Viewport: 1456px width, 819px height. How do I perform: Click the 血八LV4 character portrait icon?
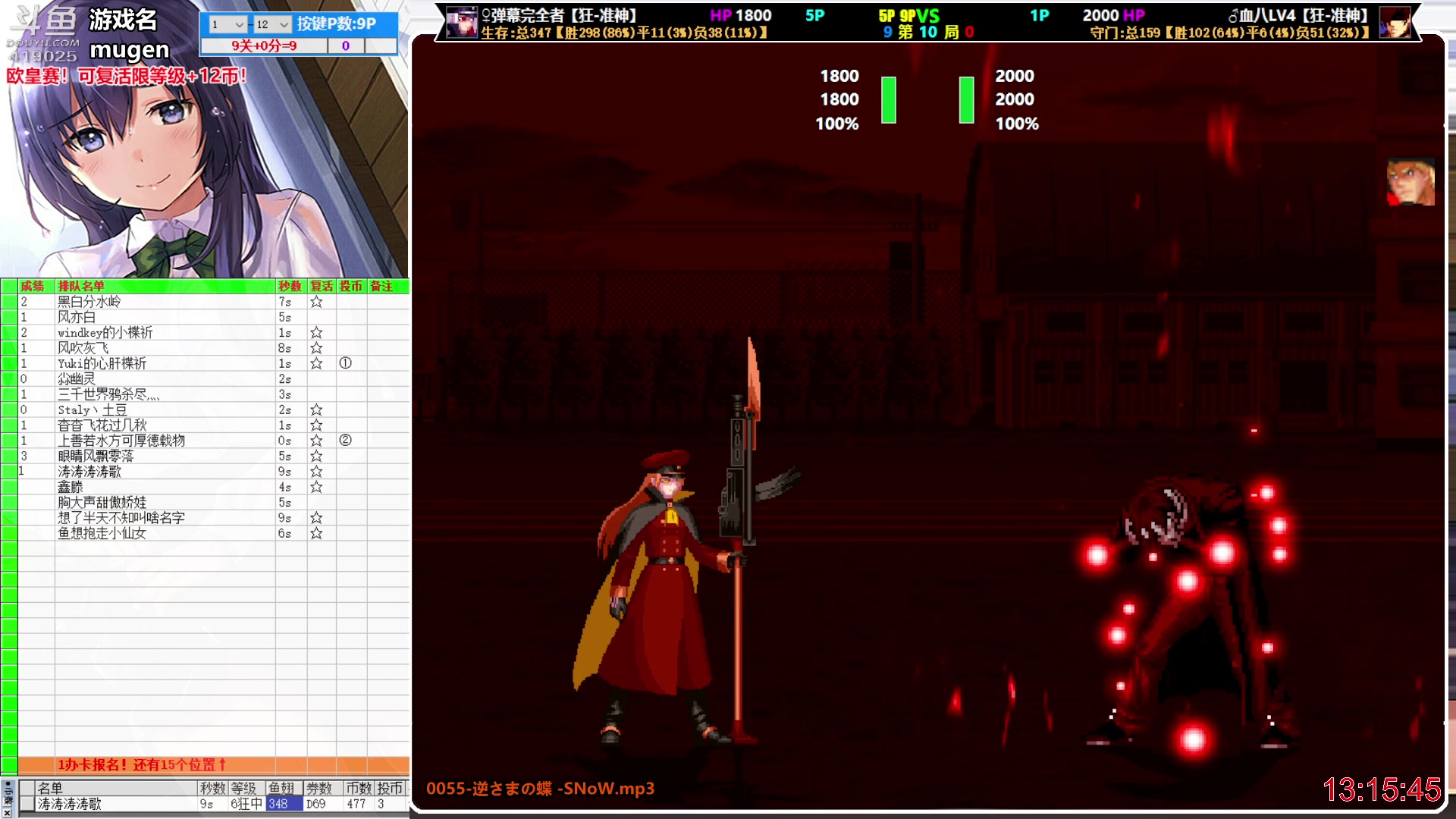[x=1394, y=22]
